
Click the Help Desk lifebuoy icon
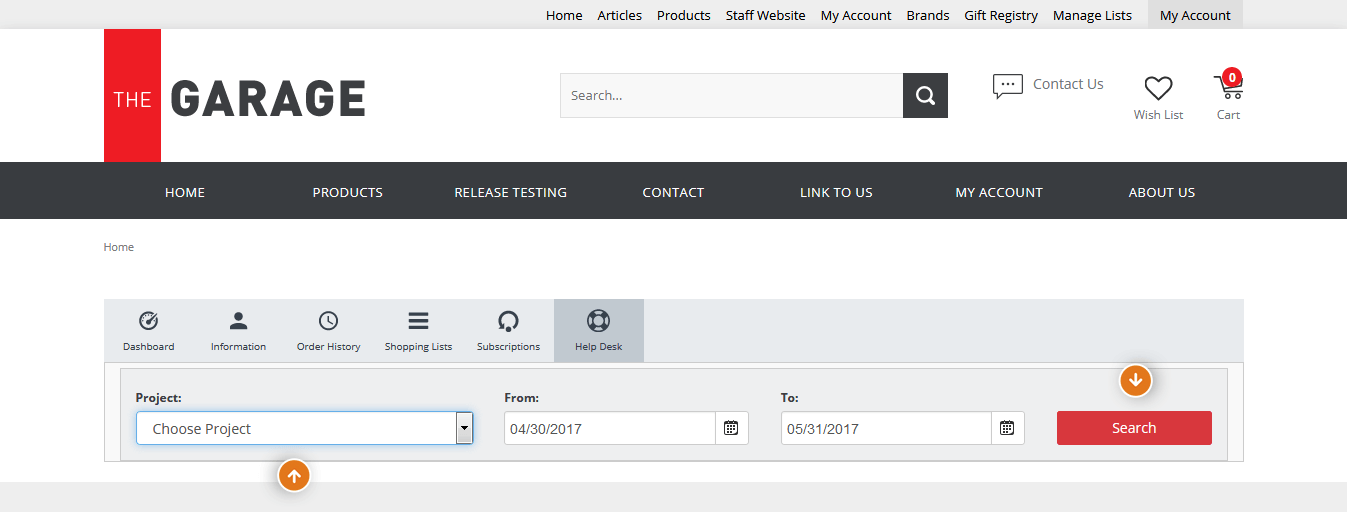tap(598, 321)
